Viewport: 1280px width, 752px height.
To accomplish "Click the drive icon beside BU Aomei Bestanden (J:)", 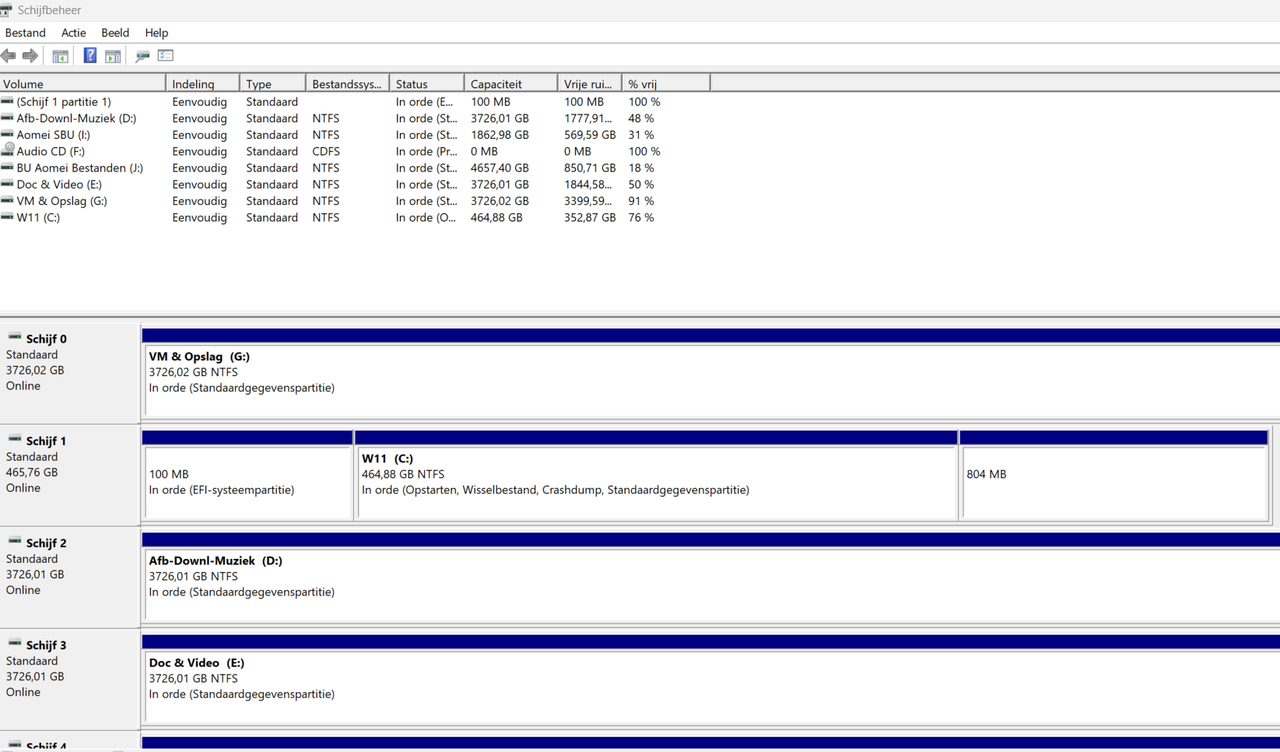I will tap(8, 167).
